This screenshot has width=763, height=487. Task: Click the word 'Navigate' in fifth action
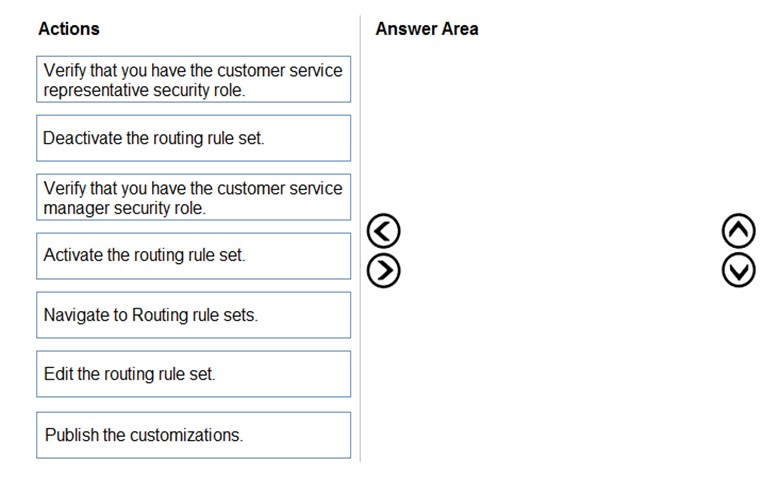point(75,315)
